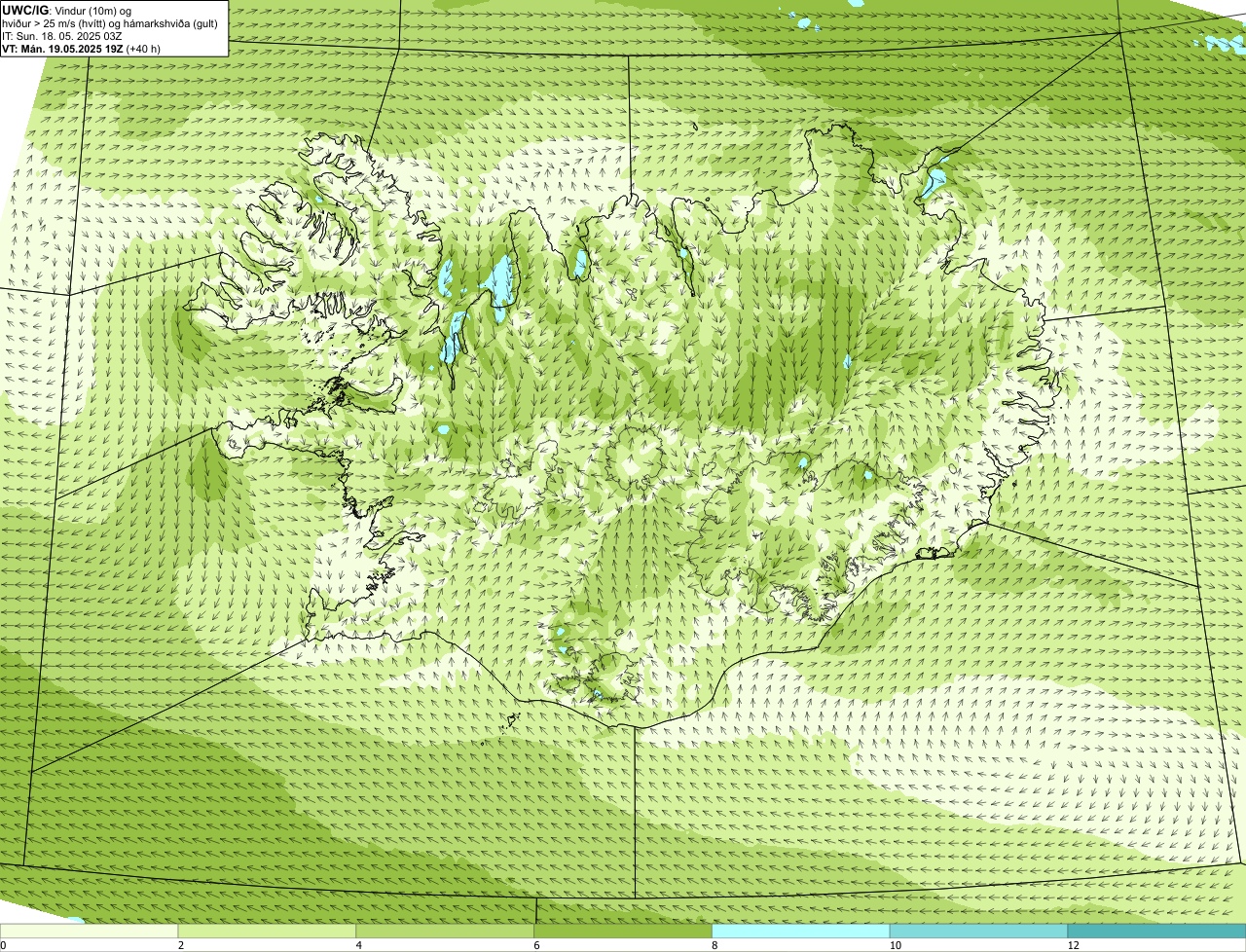This screenshot has width=1246, height=952.
Task: Click the legend tick label '4'
Action: point(358,945)
